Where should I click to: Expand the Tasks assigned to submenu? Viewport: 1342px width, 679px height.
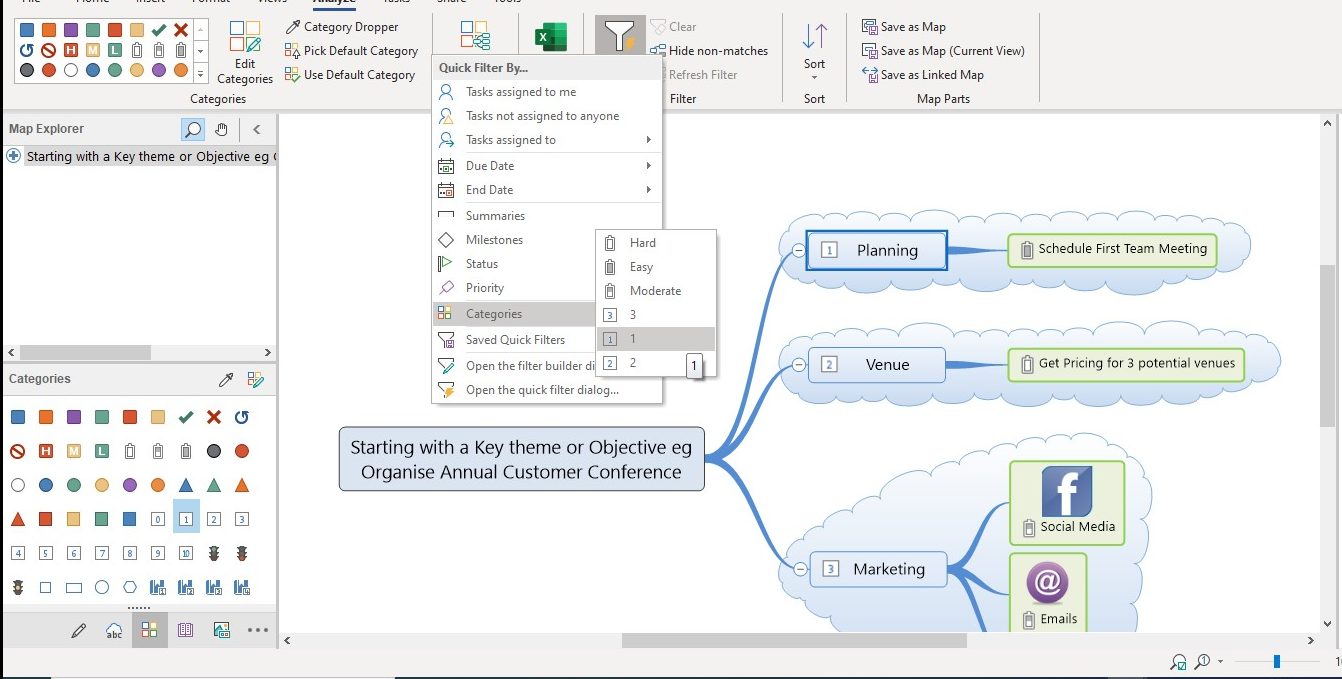point(547,140)
